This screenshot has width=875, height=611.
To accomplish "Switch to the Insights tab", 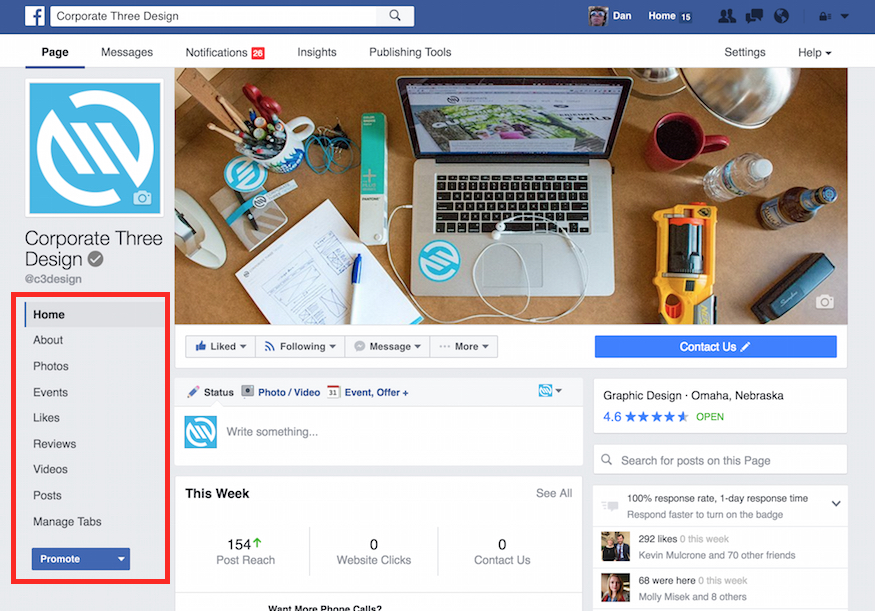I will point(316,52).
